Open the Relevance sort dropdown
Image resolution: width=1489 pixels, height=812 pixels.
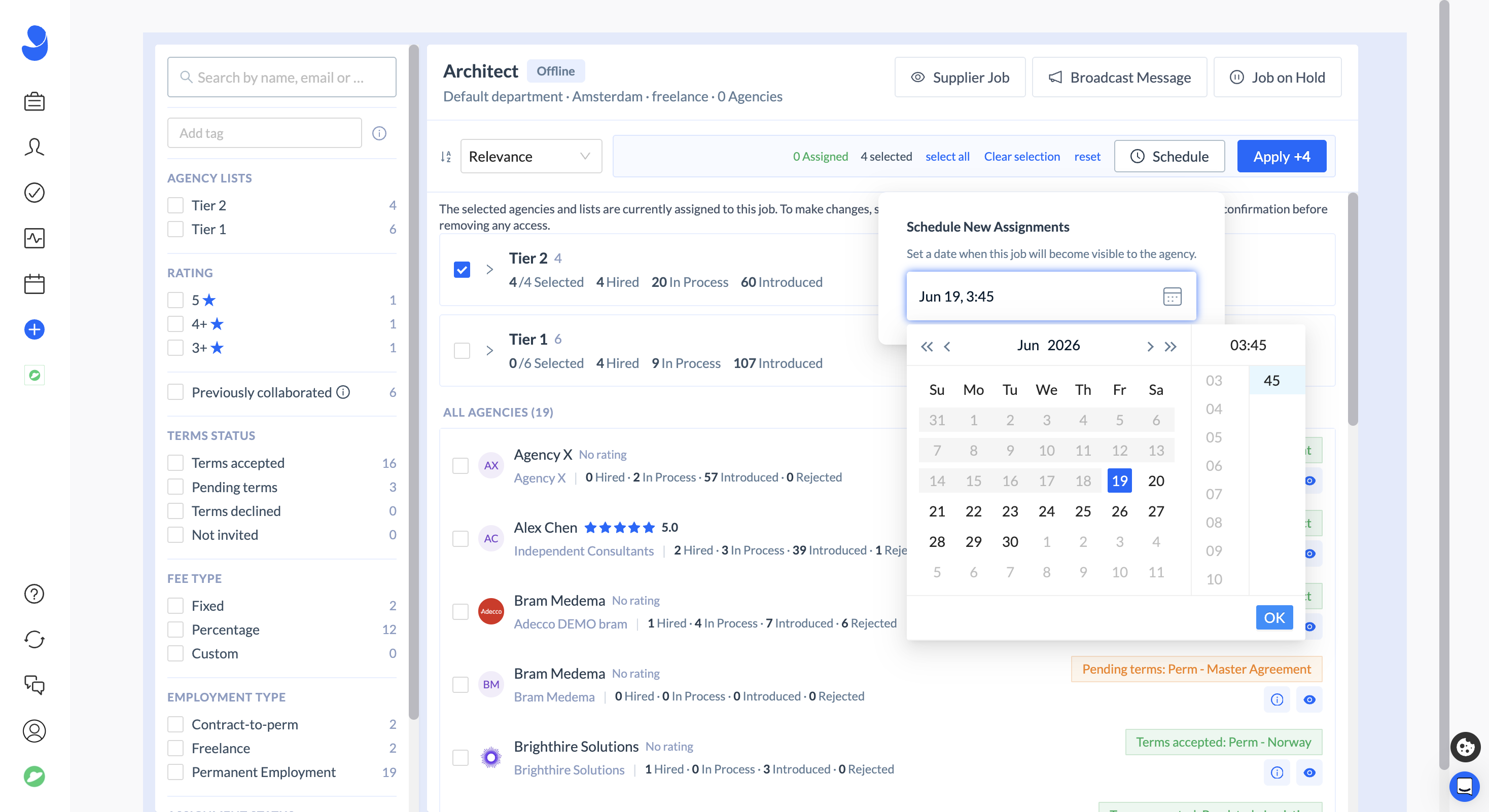click(530, 157)
